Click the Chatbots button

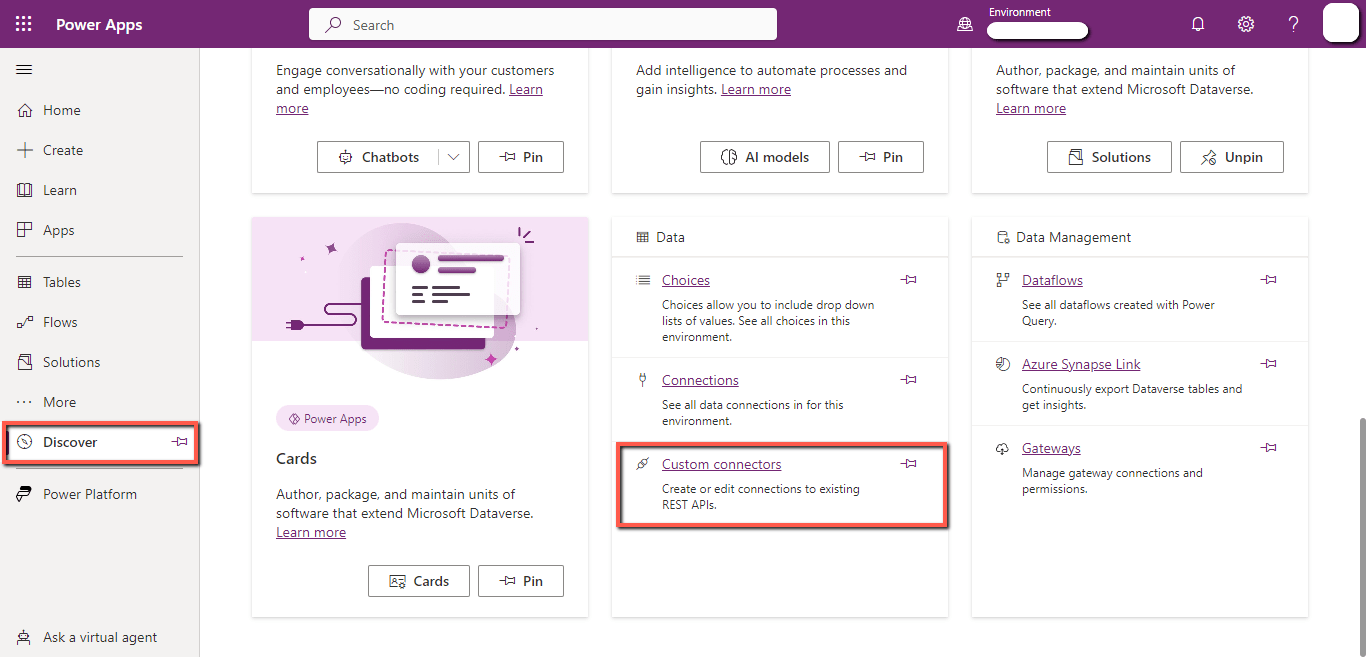(x=378, y=157)
